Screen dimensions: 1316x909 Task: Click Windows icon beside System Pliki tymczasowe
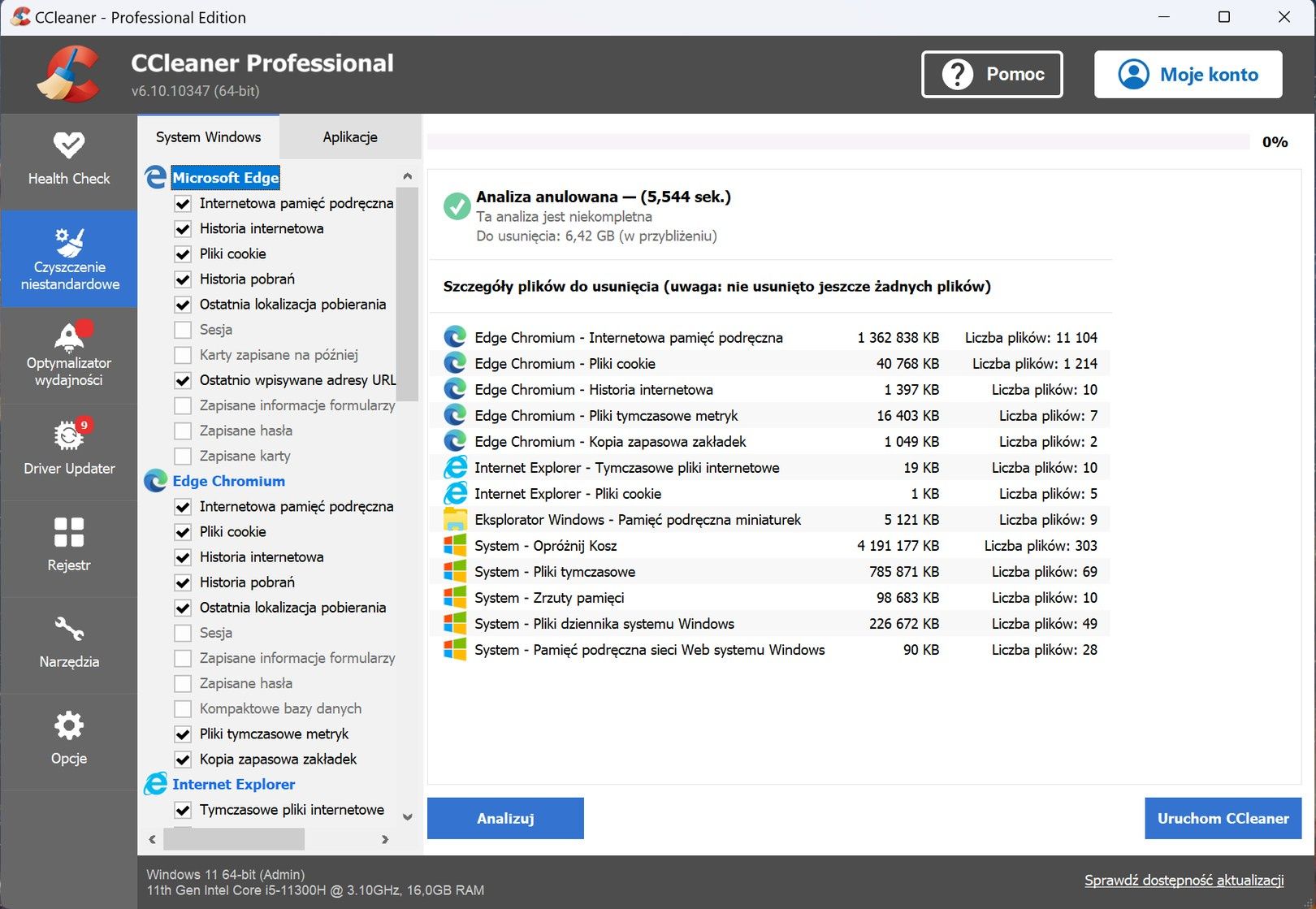point(455,571)
